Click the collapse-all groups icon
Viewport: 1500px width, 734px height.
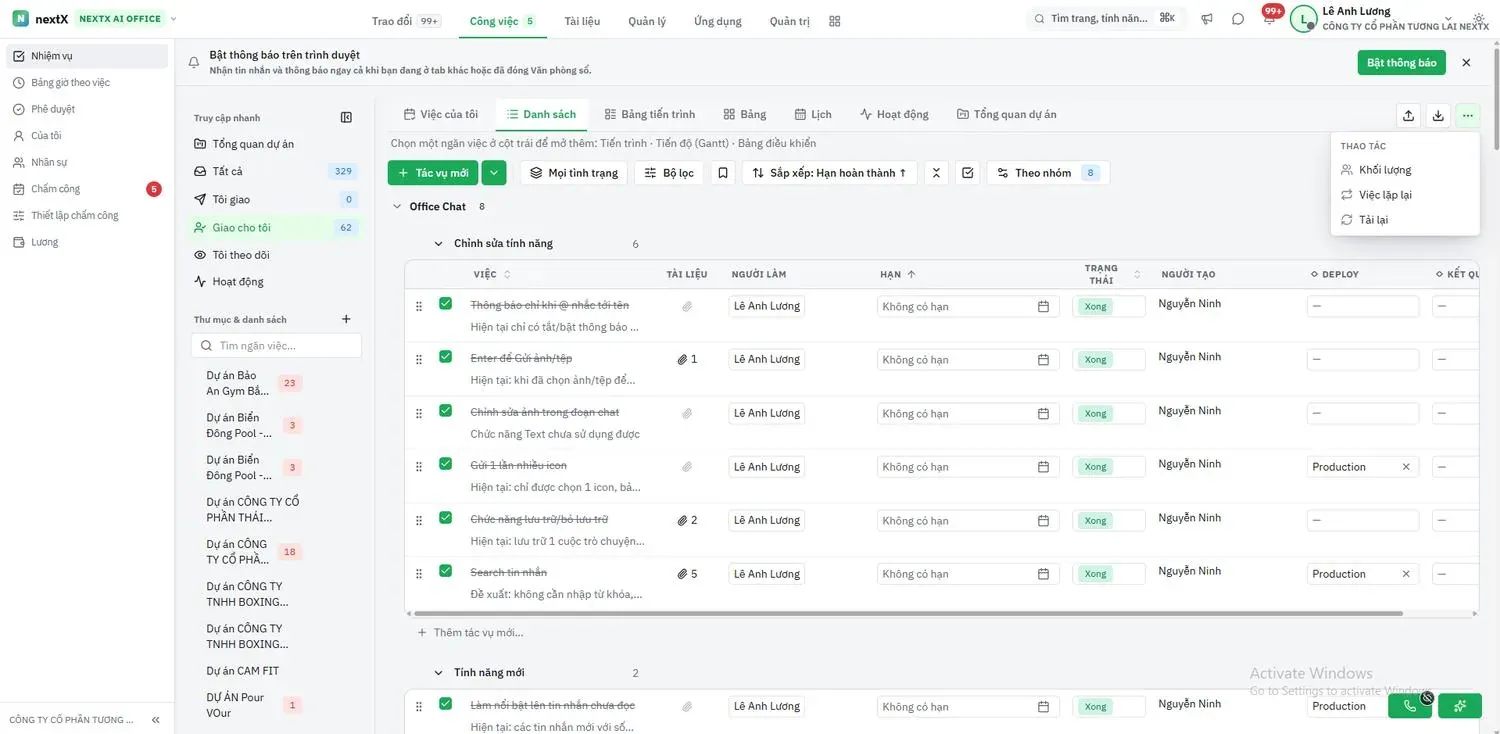point(936,173)
